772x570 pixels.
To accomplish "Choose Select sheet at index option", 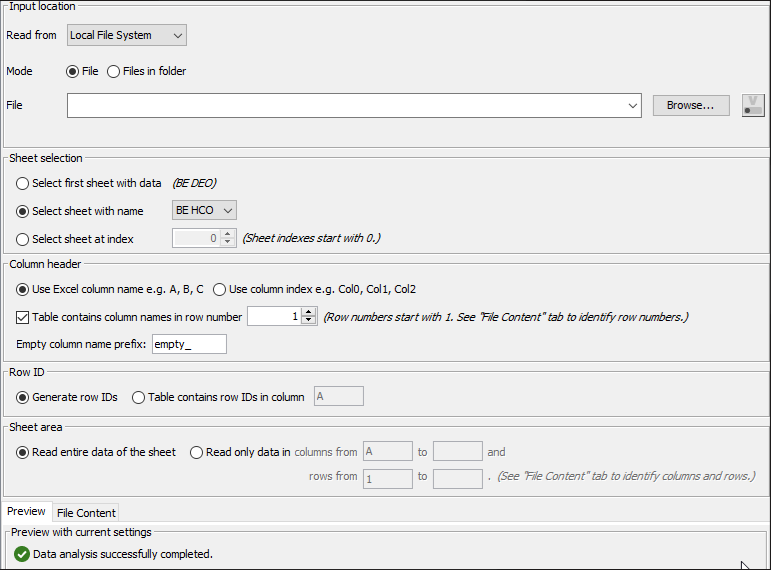I will coord(22,240).
